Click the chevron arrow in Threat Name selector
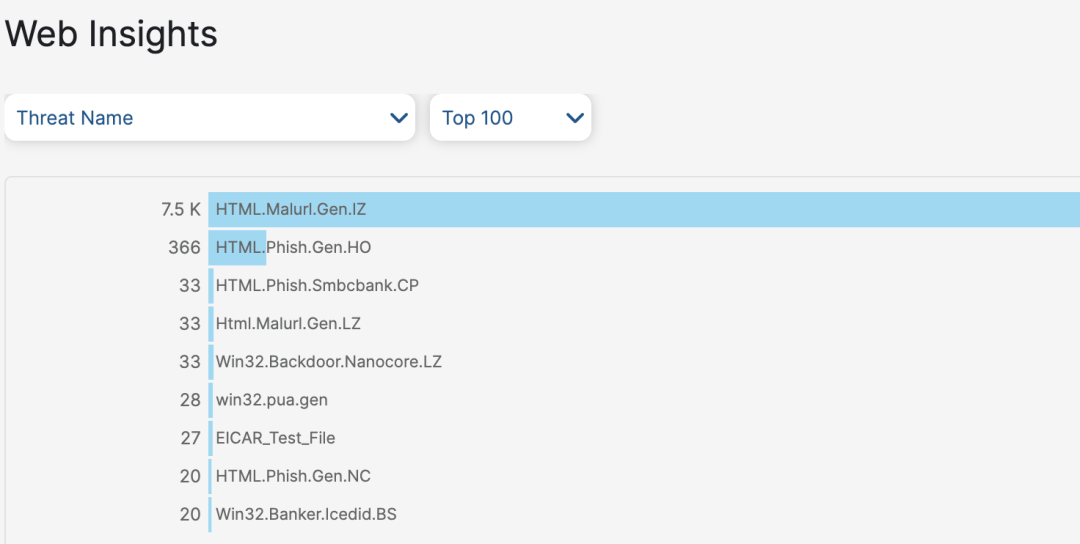1080x544 pixels. (399, 118)
